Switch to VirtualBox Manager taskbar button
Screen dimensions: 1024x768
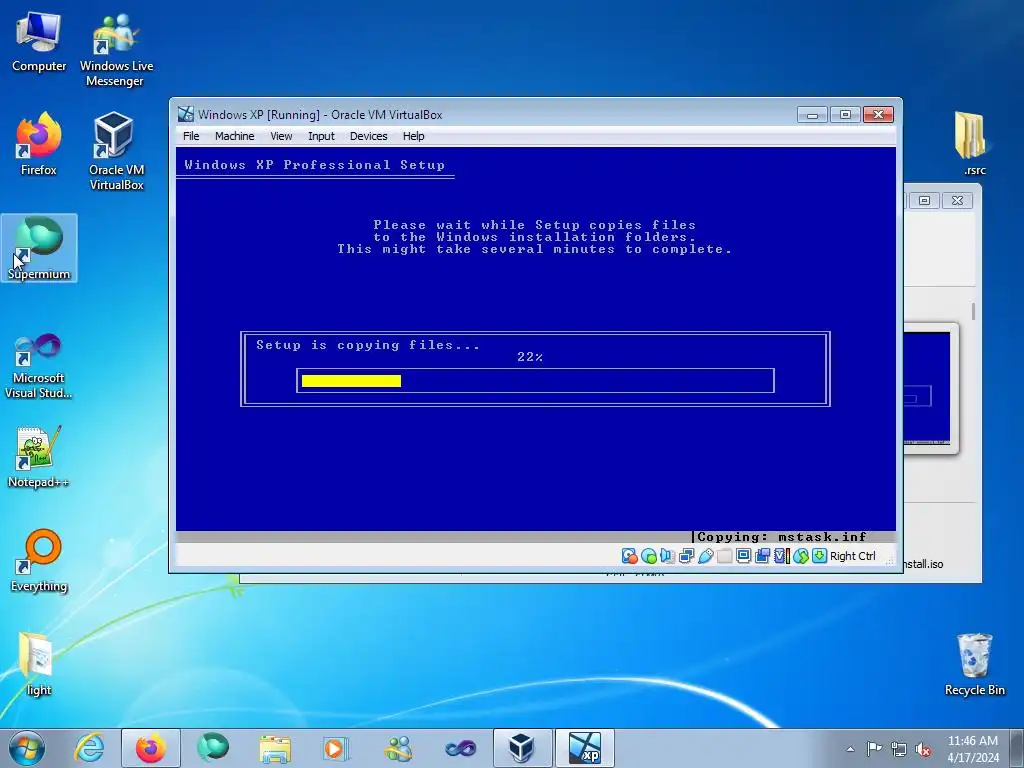tap(522, 748)
